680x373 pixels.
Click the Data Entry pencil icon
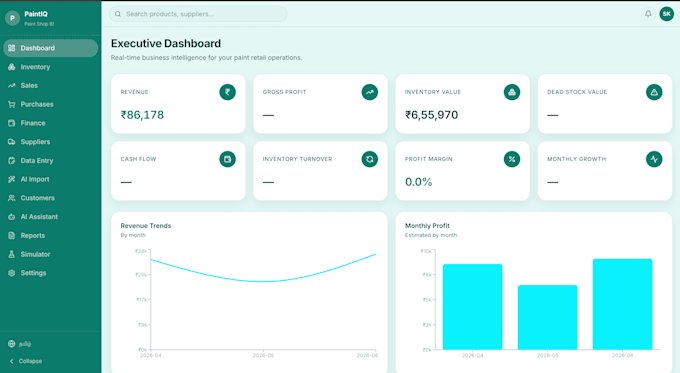(x=12, y=160)
